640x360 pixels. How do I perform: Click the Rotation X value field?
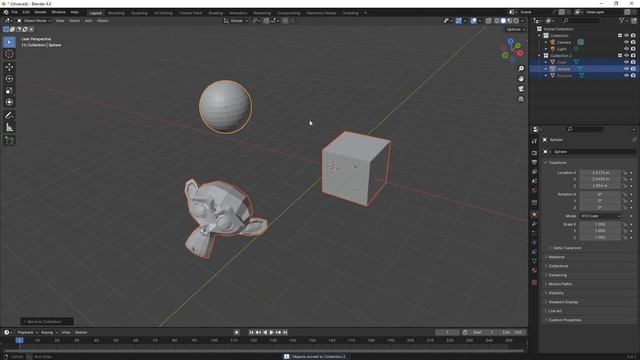pos(600,194)
